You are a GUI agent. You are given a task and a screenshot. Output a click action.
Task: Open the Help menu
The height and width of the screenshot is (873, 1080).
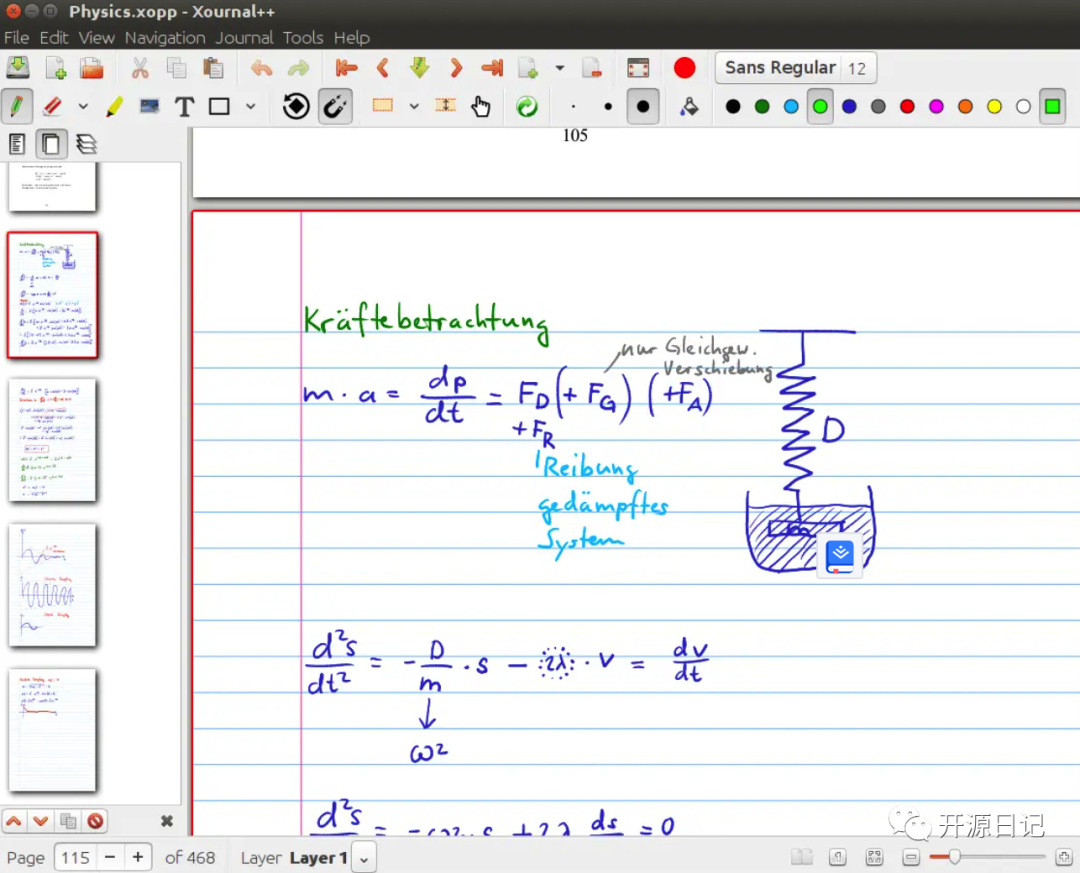coord(352,38)
